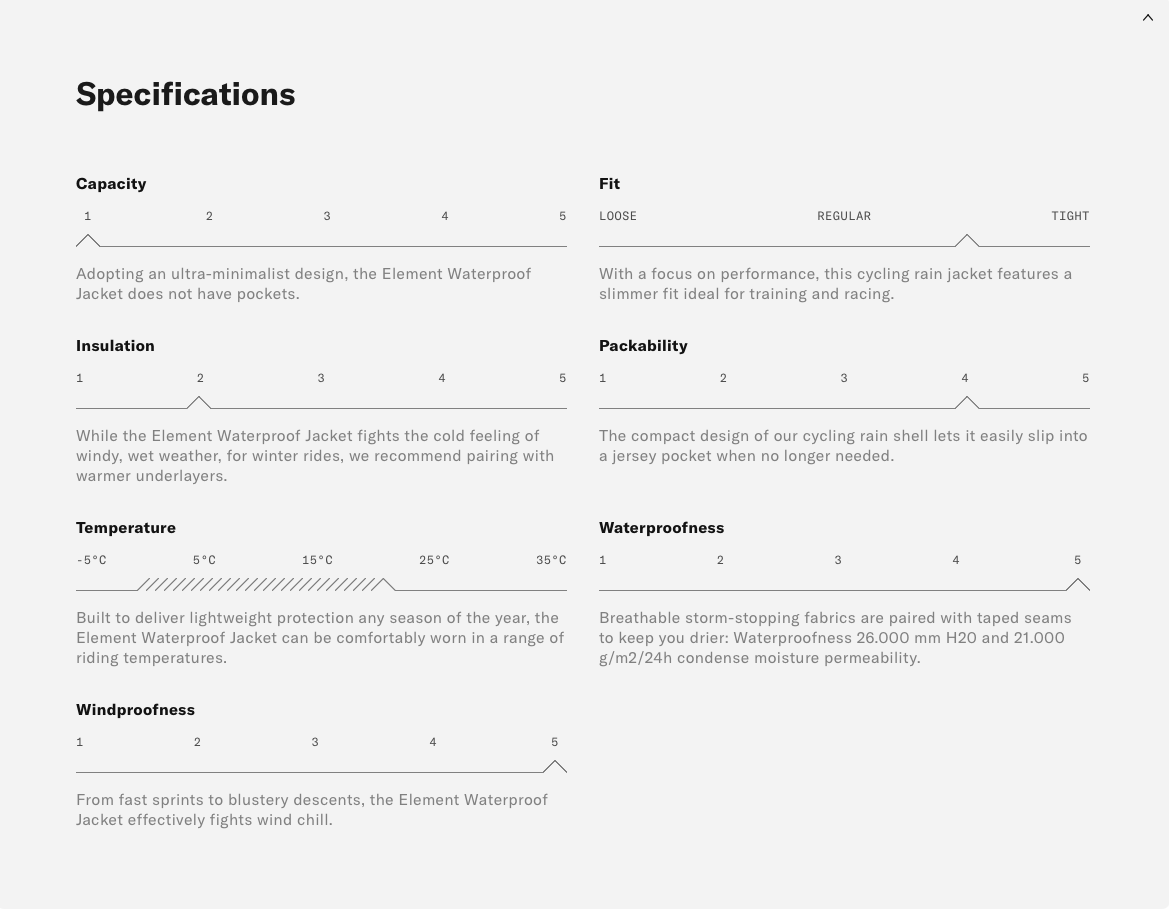Screen dimensions: 1169x918
Task: Click the Capacity scale triangle marker
Action: pos(88,241)
